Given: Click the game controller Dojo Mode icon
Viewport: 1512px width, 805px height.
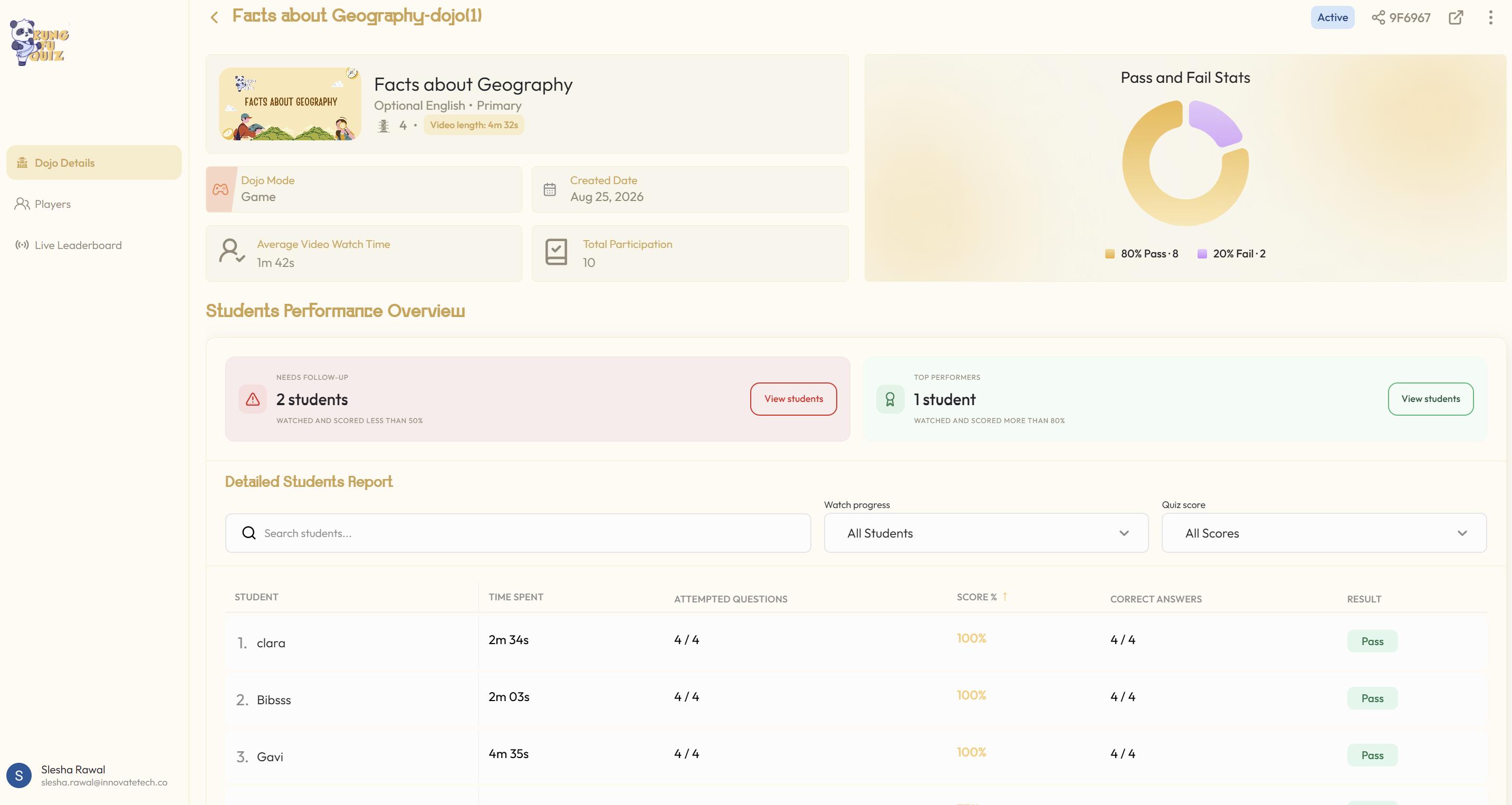Looking at the screenshot, I should [221, 189].
